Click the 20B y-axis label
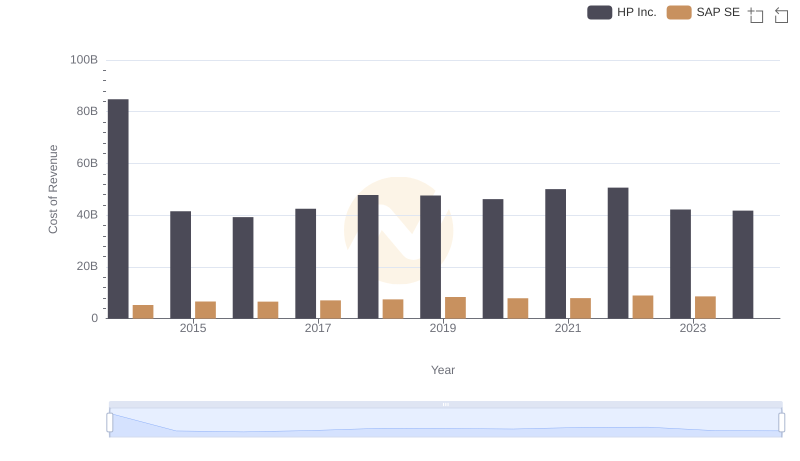 87,266
